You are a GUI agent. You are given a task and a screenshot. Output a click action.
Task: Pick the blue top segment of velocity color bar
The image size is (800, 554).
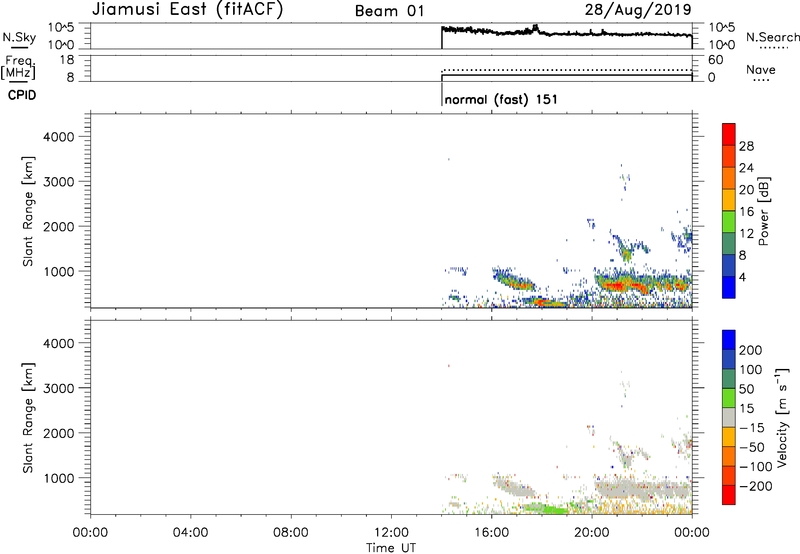(729, 340)
